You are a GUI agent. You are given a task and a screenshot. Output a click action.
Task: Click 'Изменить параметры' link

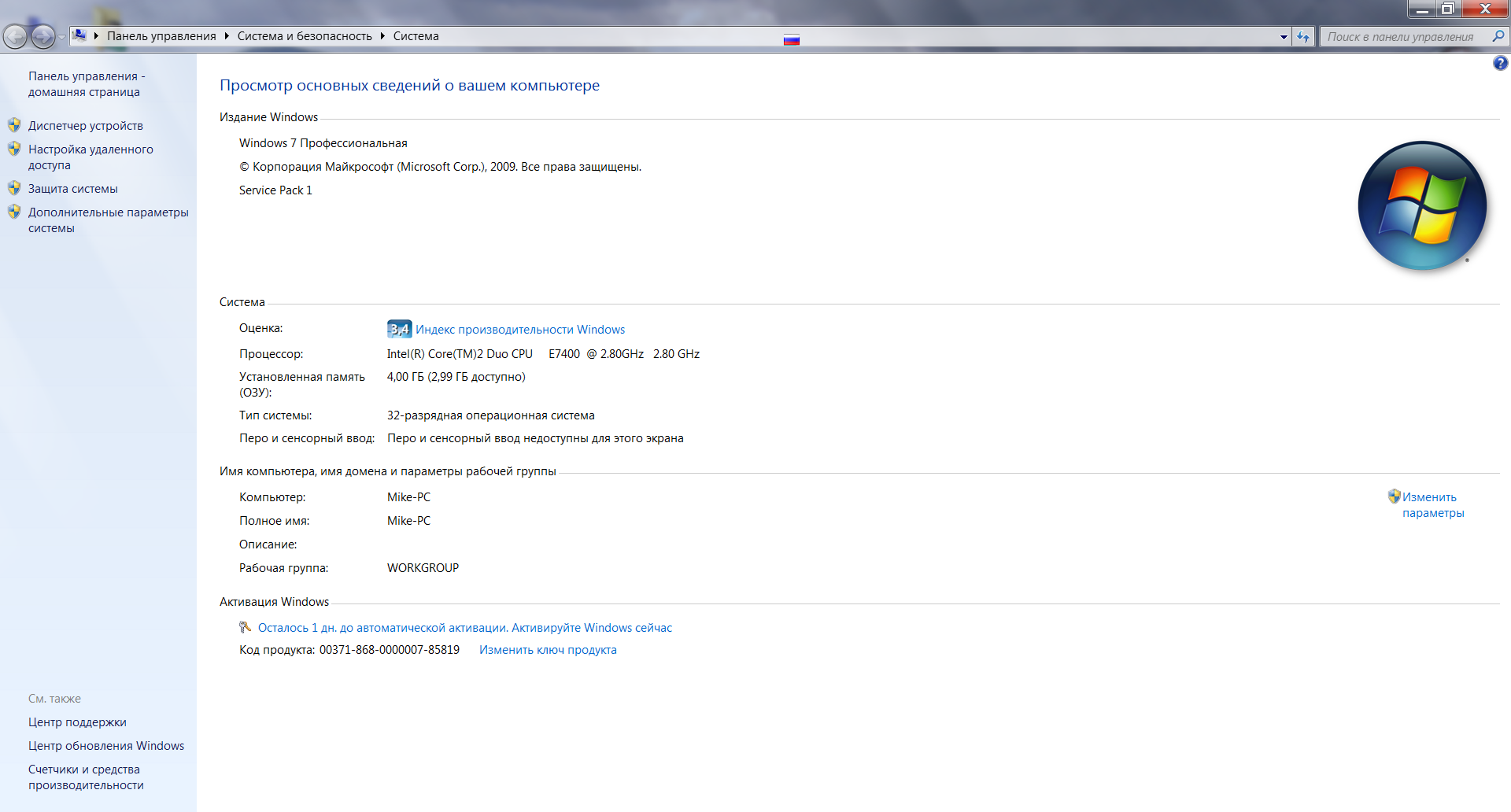tap(1433, 505)
